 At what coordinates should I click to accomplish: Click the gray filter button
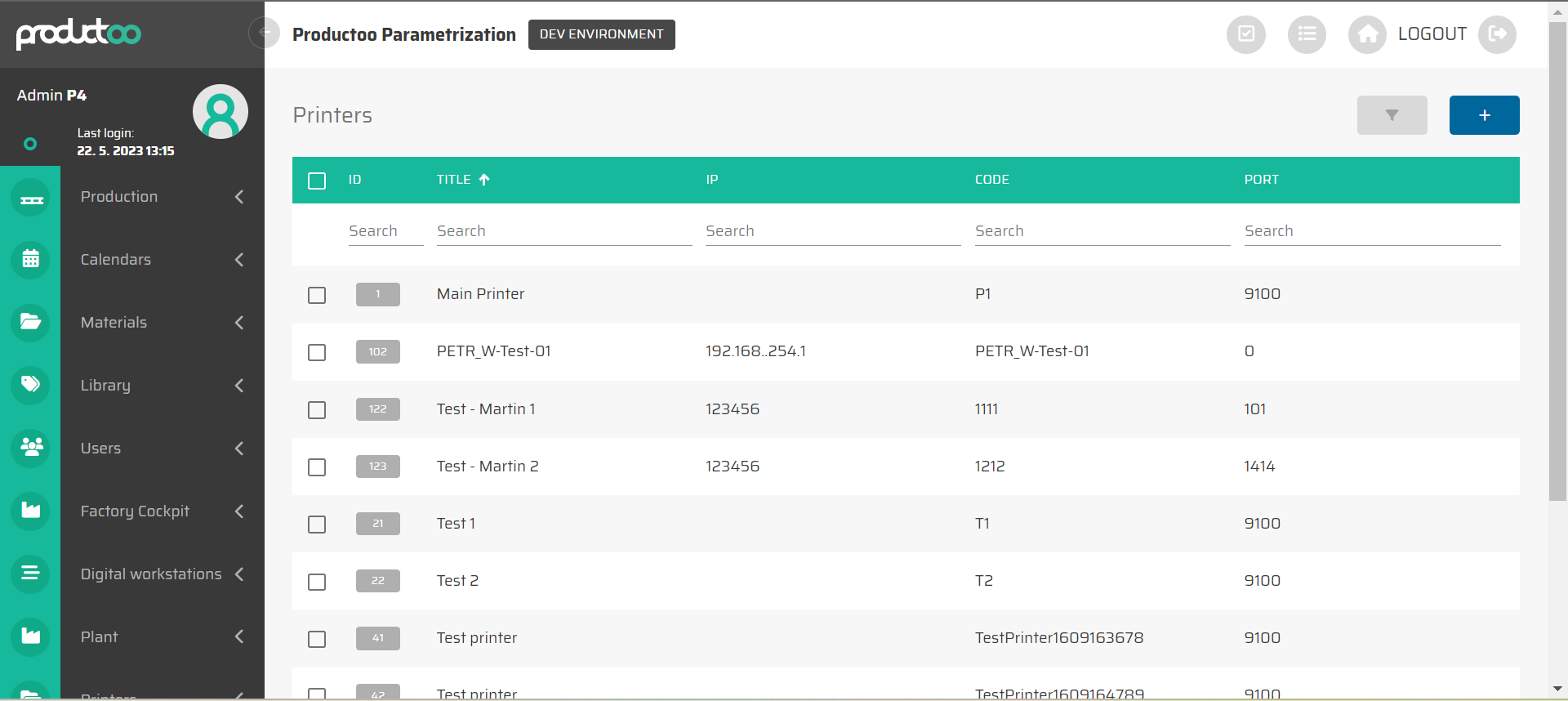pos(1392,115)
